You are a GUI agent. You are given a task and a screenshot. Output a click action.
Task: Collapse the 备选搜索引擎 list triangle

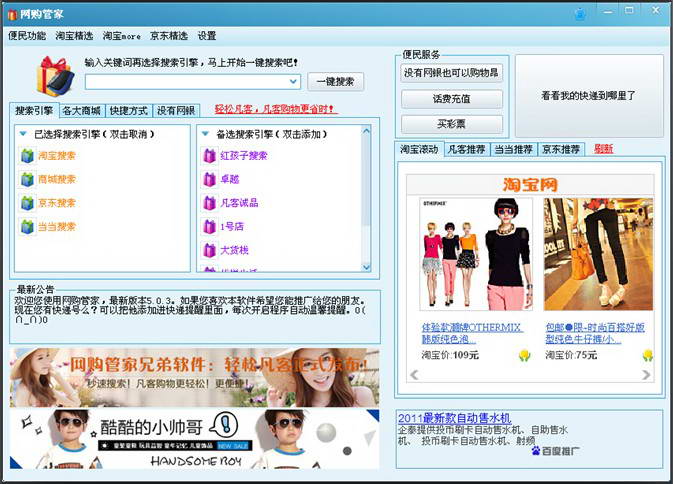point(205,134)
